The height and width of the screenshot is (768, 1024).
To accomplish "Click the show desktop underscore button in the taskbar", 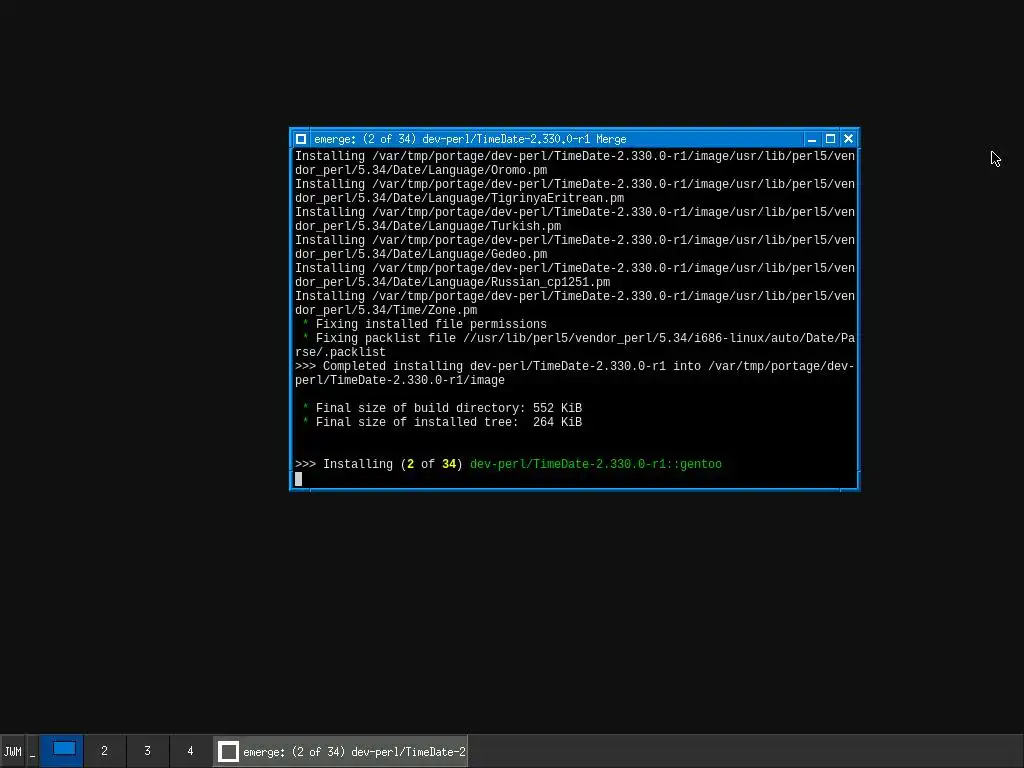I will point(32,751).
